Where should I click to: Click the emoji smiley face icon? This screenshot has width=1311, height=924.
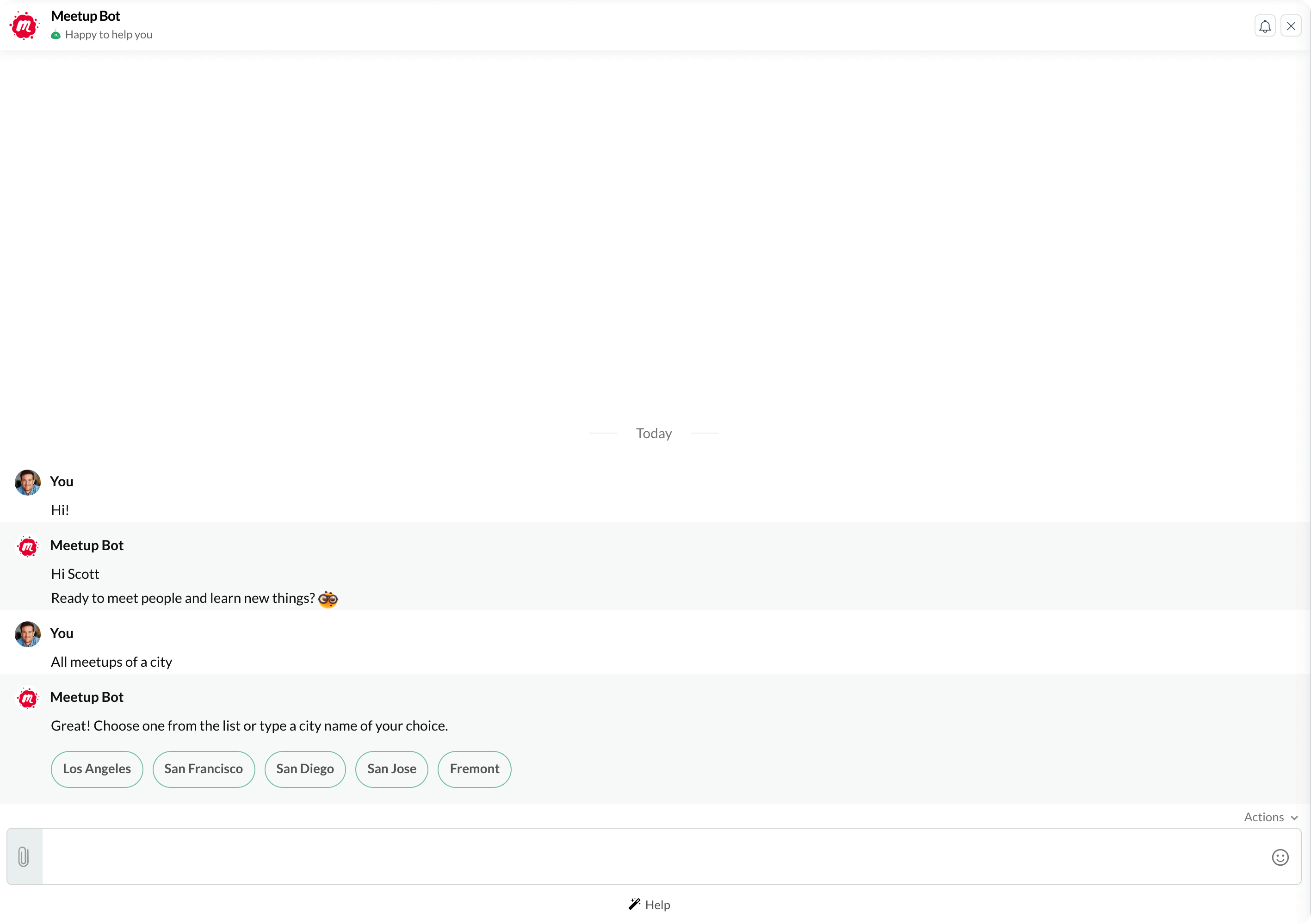1280,857
